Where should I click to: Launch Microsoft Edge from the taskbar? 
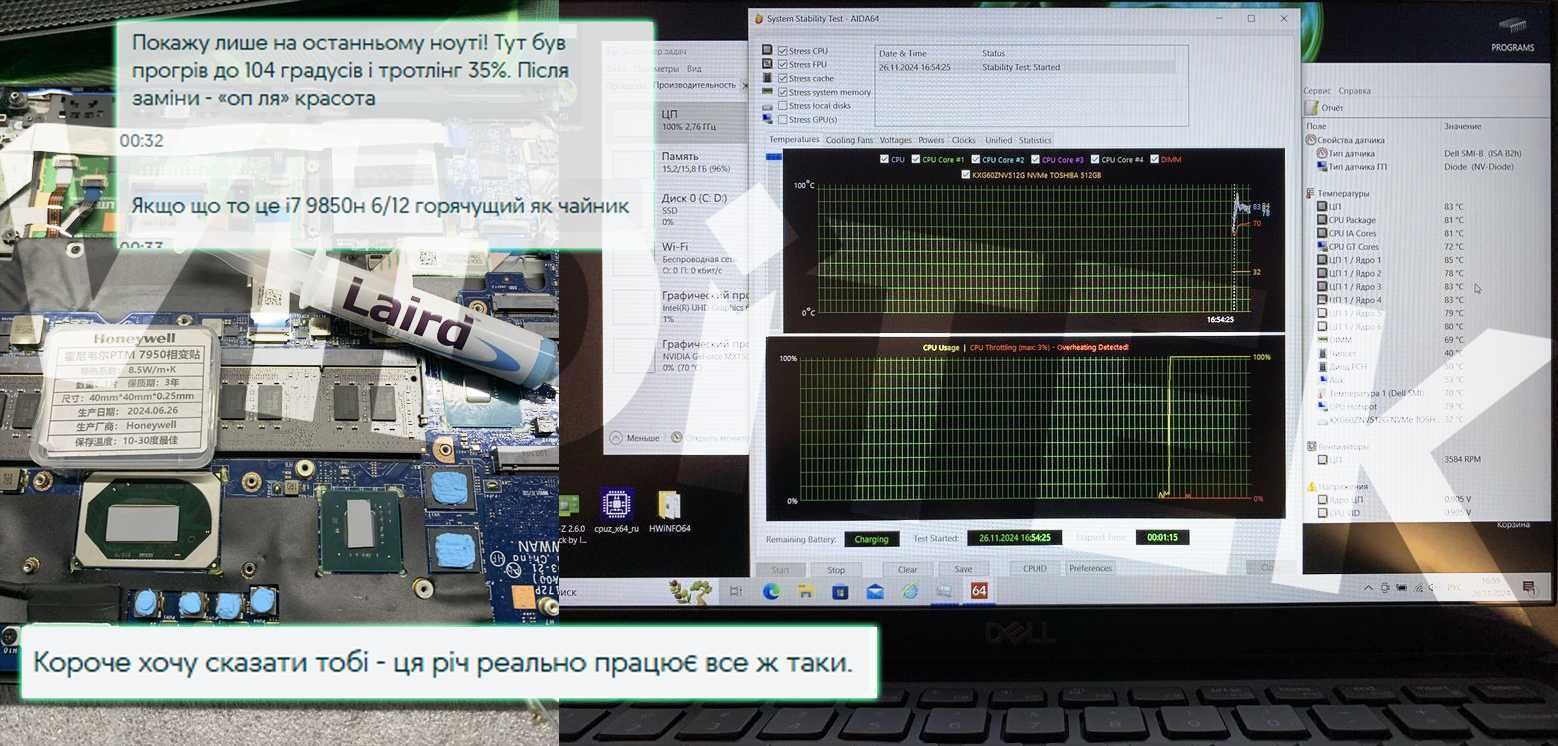coord(771,592)
